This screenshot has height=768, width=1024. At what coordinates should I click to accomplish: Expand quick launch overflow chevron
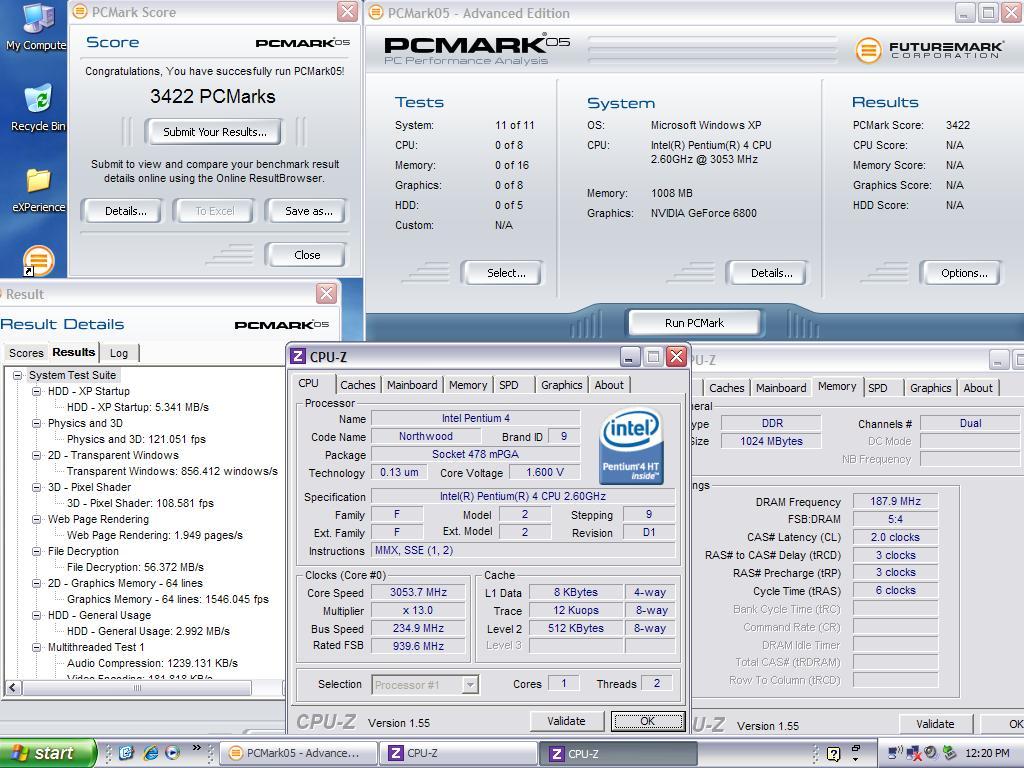click(197, 748)
